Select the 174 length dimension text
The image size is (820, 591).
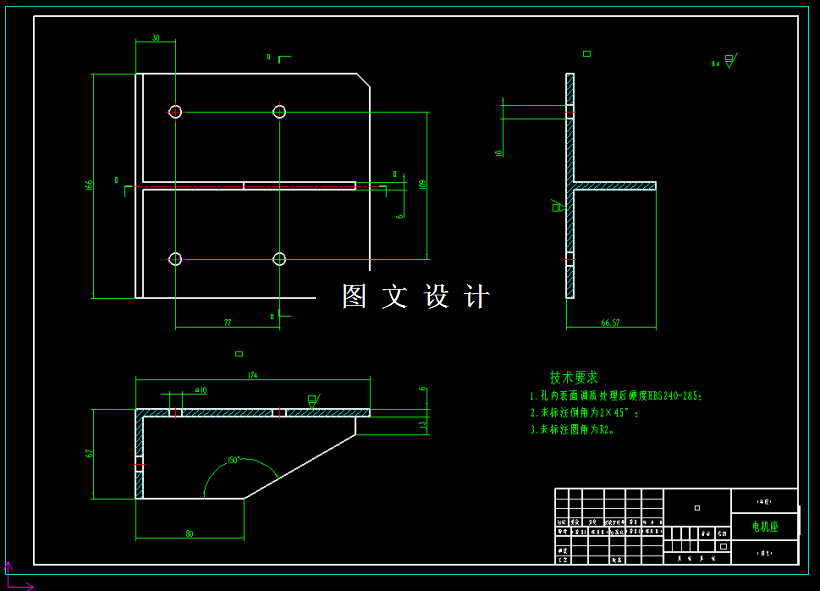[x=253, y=375]
